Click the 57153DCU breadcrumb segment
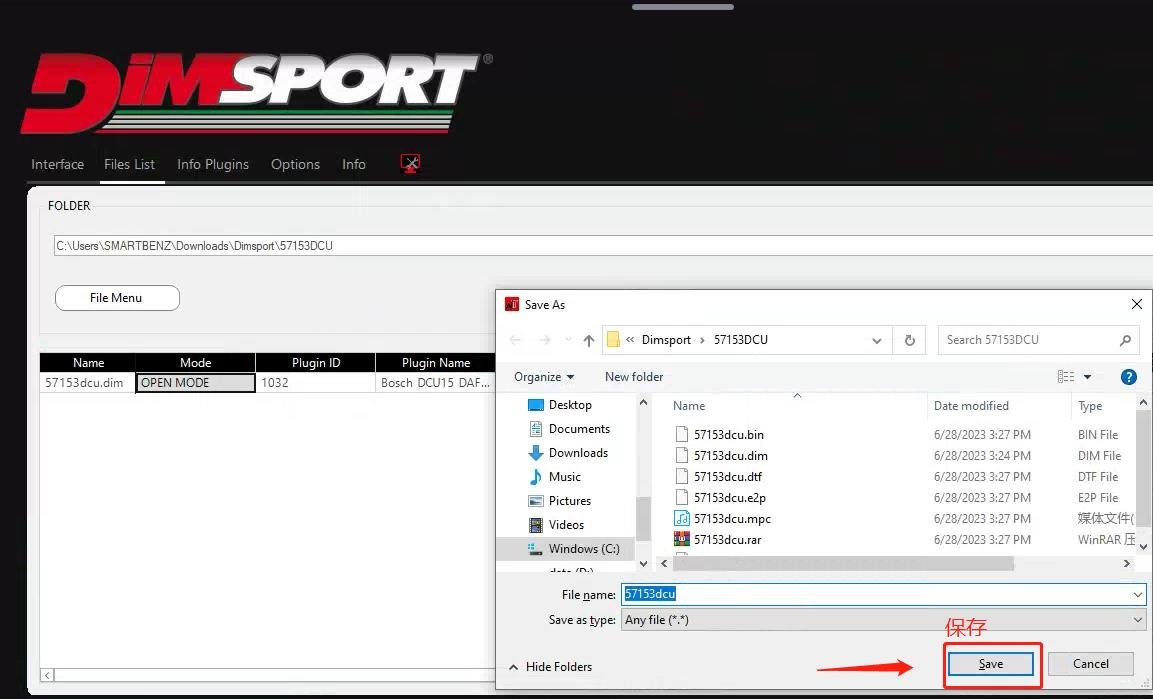The width and height of the screenshot is (1153, 699). click(x=740, y=340)
